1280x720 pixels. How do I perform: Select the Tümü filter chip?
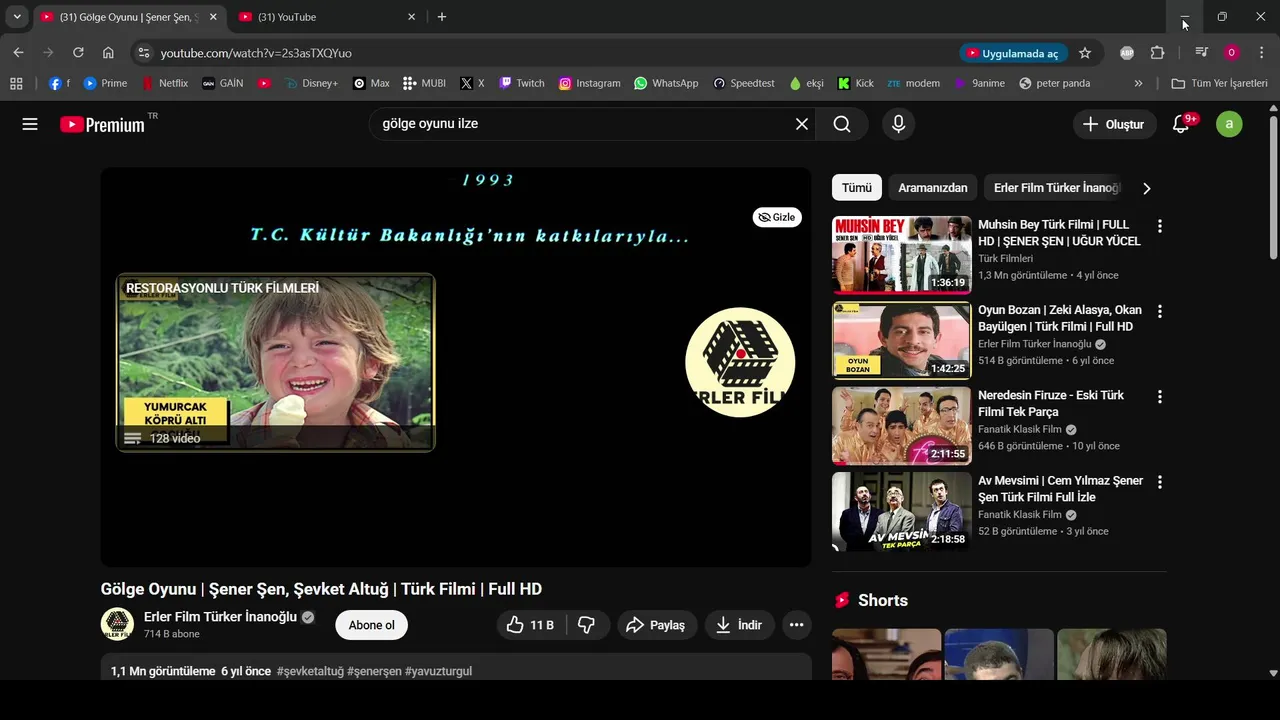856,187
